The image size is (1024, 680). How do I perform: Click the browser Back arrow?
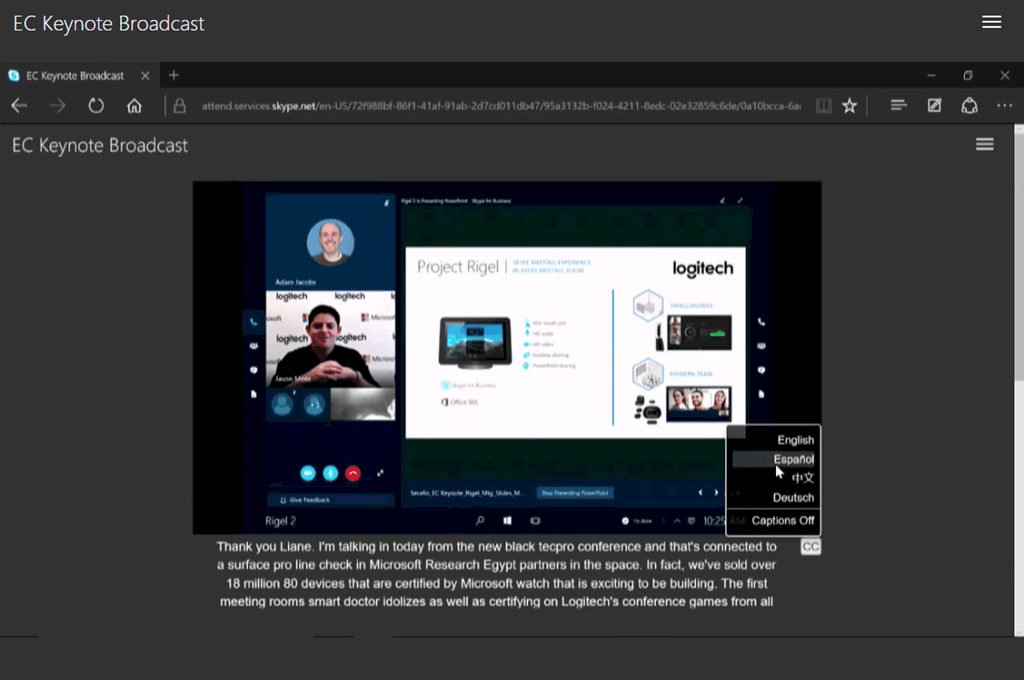click(x=19, y=106)
